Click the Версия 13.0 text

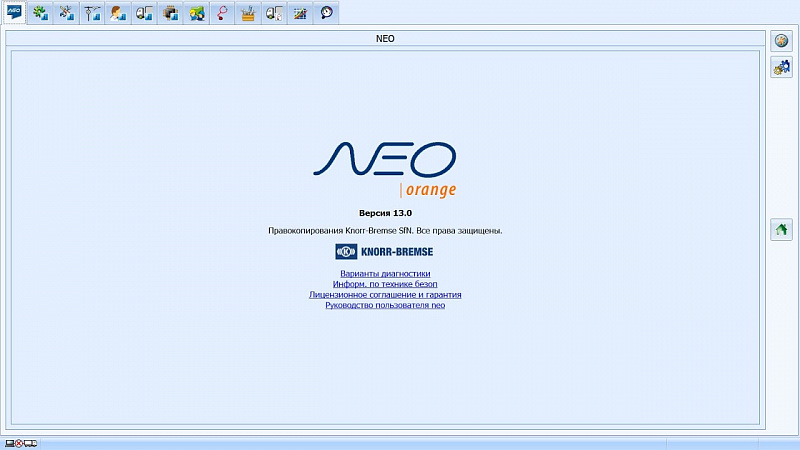click(x=385, y=213)
